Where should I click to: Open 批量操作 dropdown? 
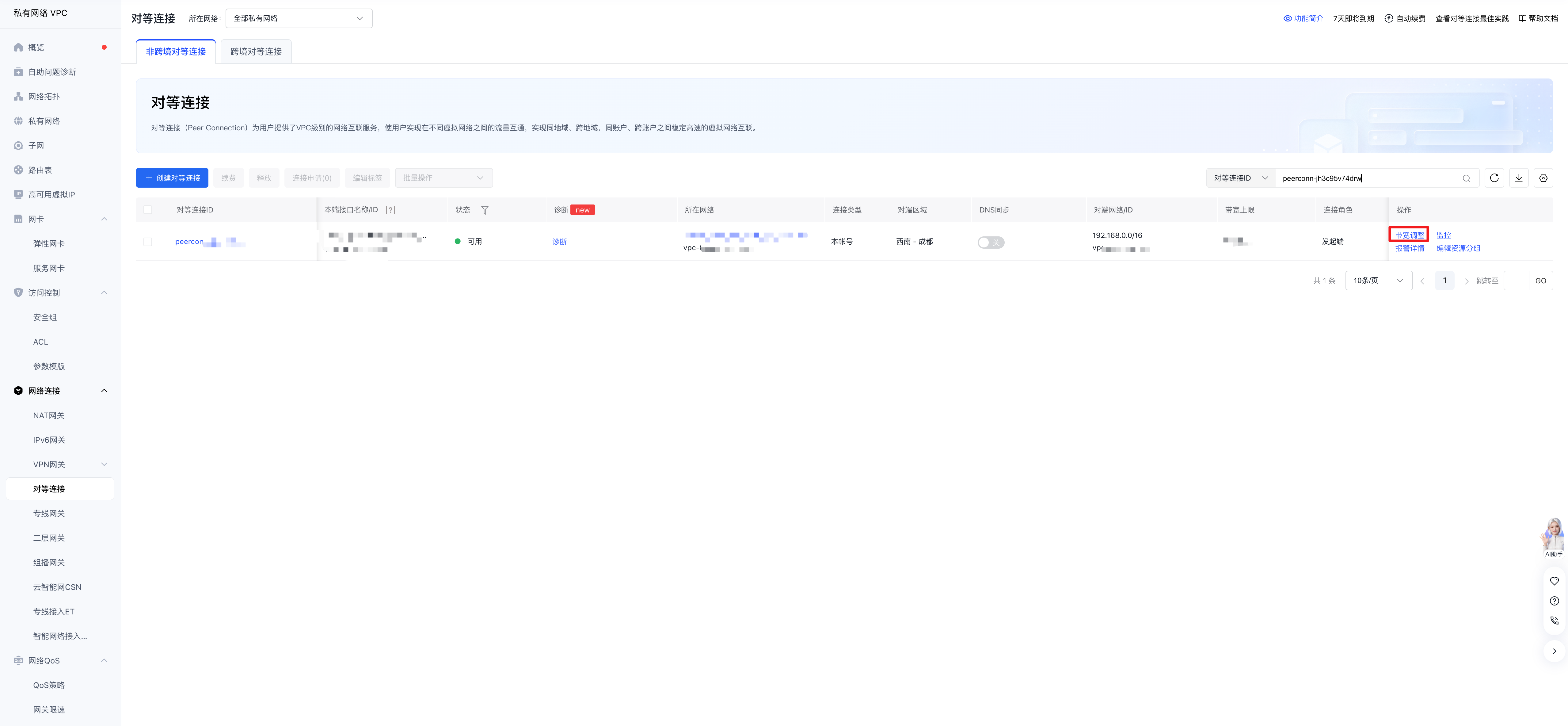(x=444, y=178)
